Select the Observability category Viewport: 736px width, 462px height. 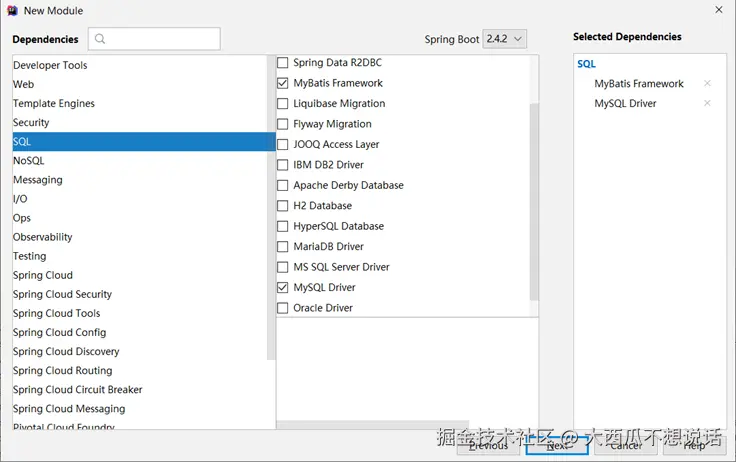point(139,237)
